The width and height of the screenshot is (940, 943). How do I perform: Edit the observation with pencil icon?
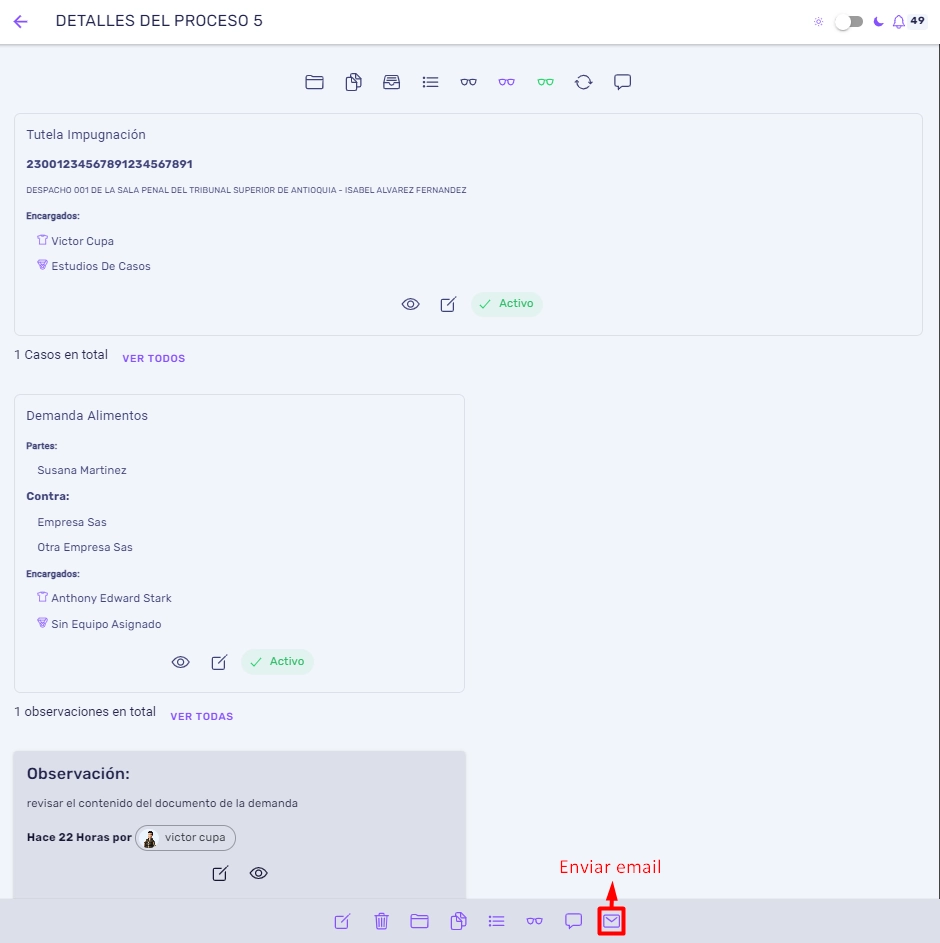pos(220,873)
